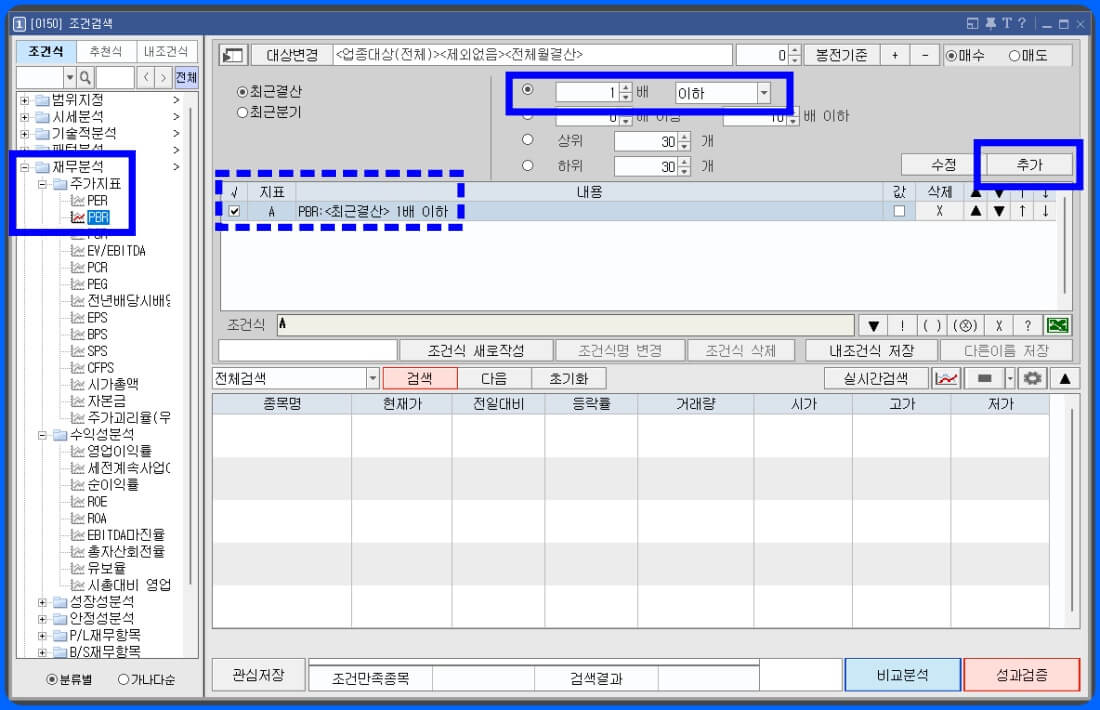
Task: Select 가나다순 sort radio
Action: 123,679
